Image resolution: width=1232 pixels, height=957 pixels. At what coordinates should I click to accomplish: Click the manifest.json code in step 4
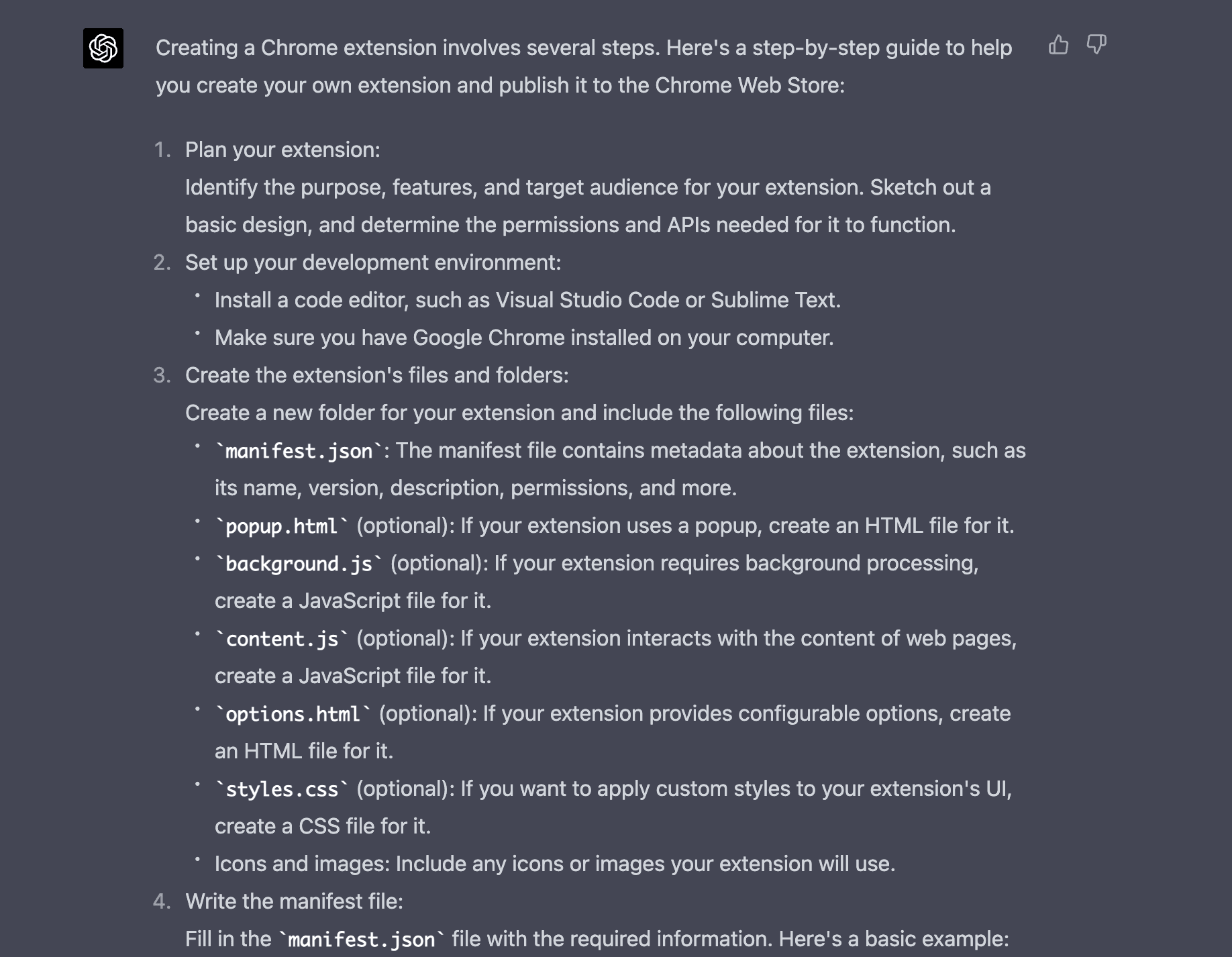(x=362, y=940)
